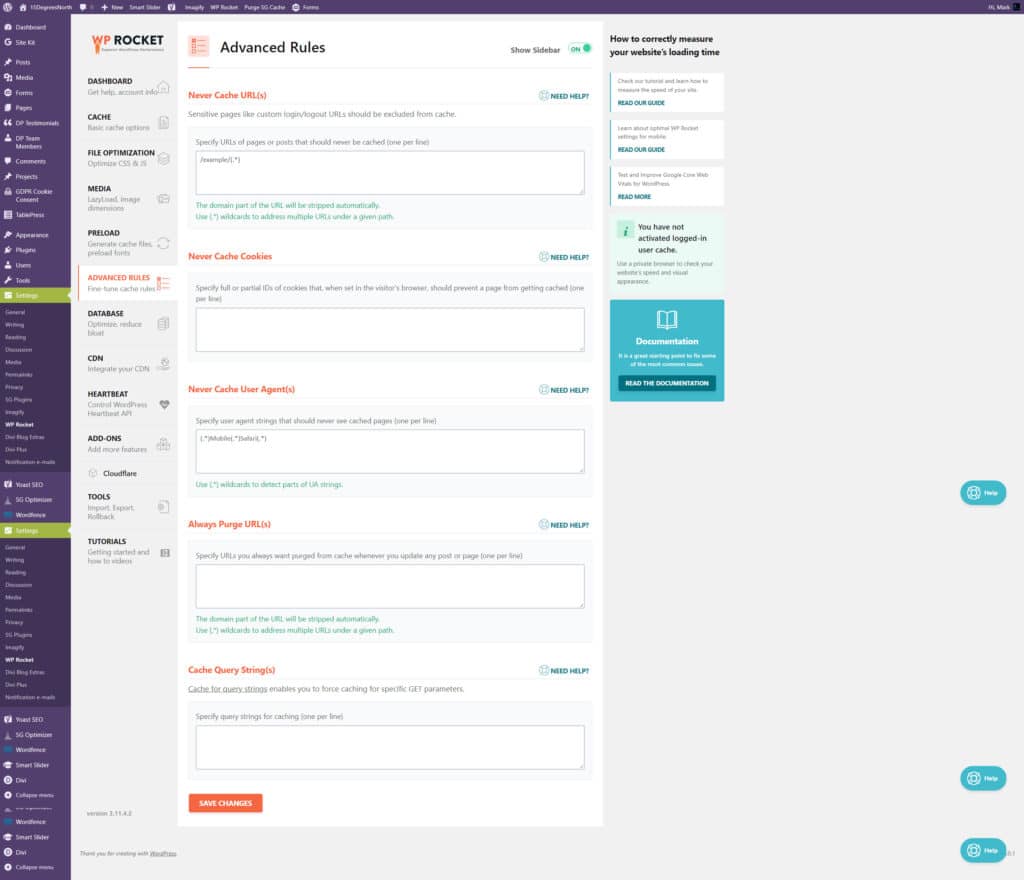This screenshot has height=880, width=1024.
Task: Open NEED HELP for Cache Query String(s)
Action: 564,670
